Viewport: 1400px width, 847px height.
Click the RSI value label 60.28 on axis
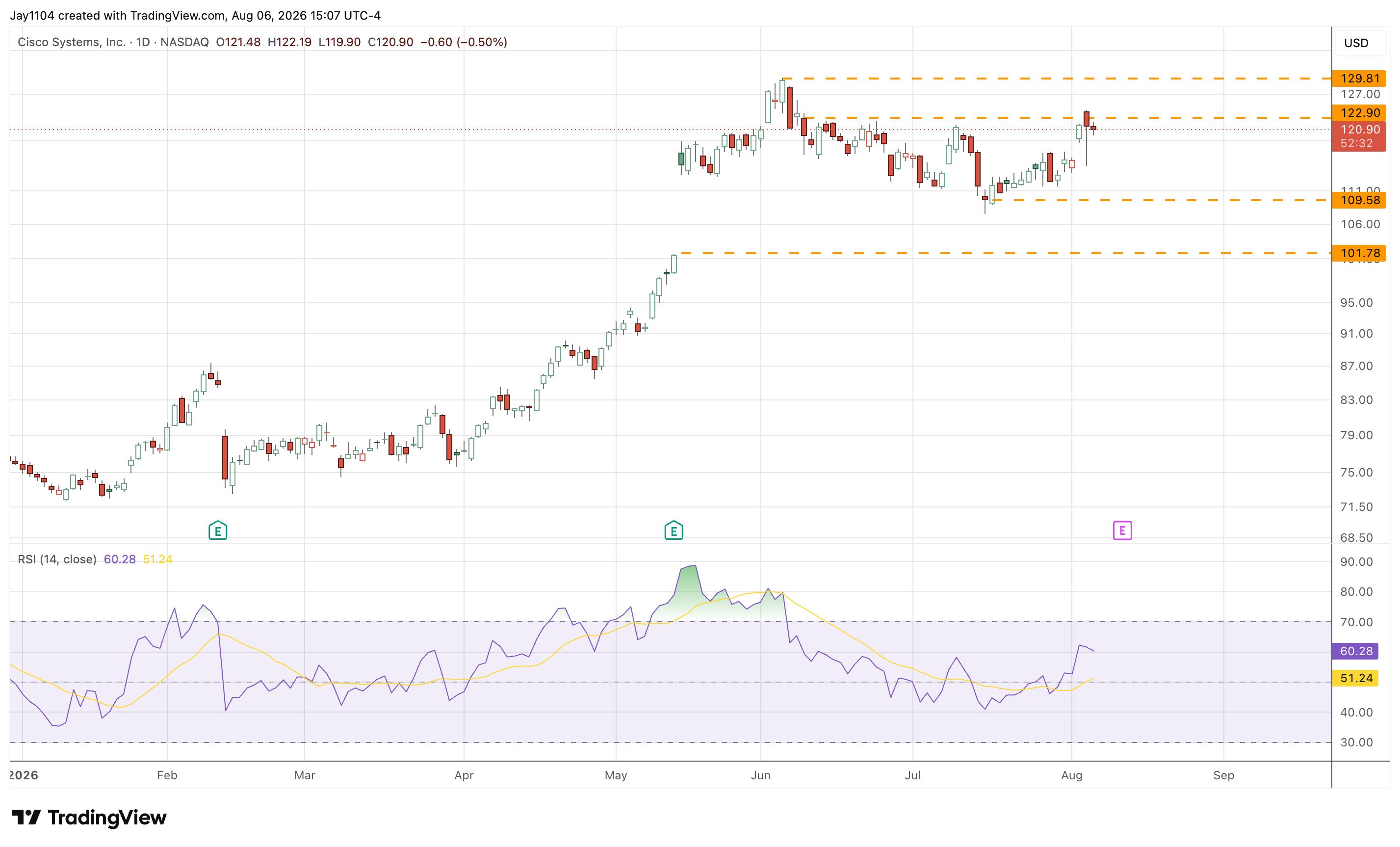pyautogui.click(x=1355, y=651)
